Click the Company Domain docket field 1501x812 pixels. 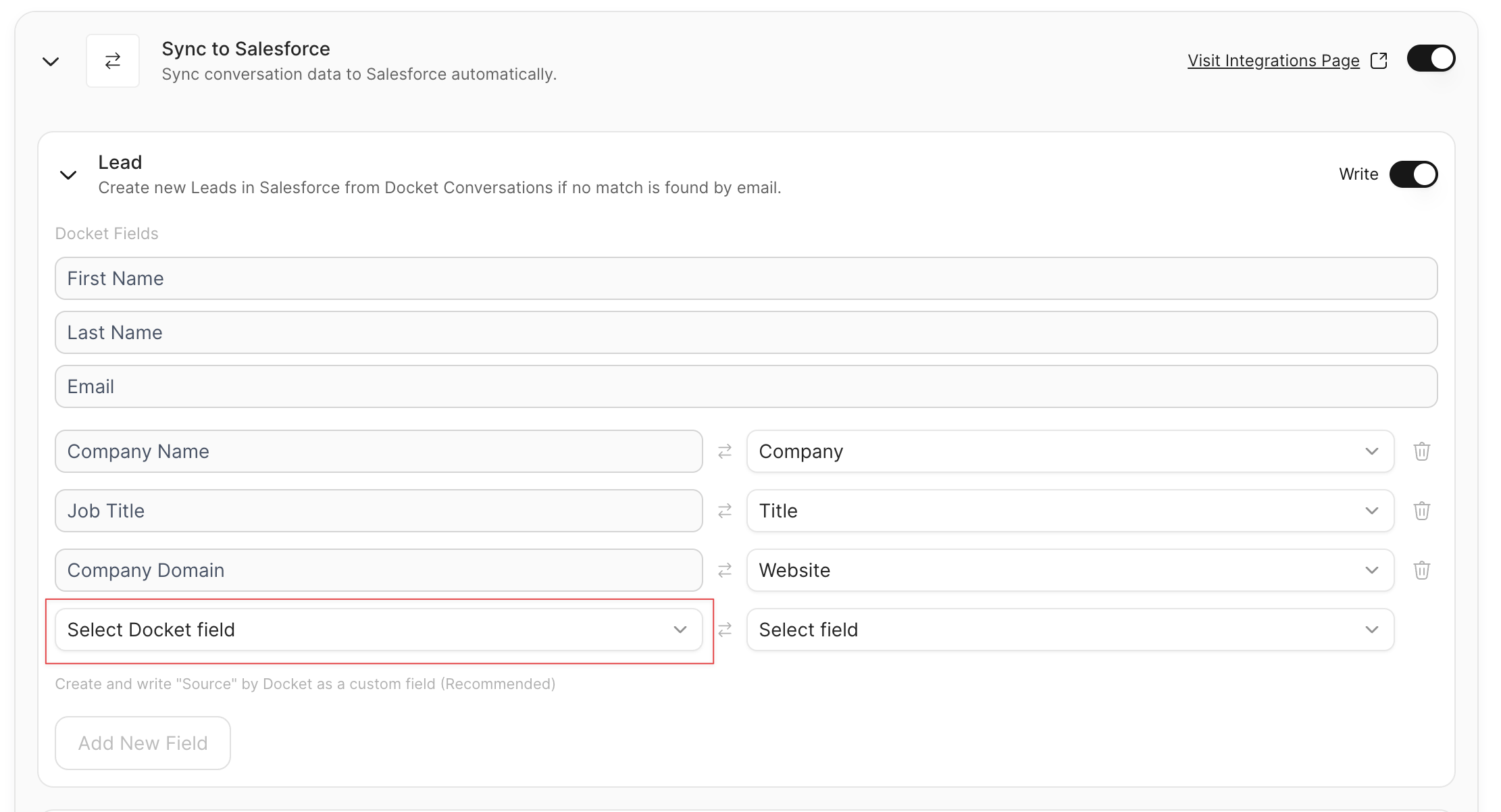378,570
